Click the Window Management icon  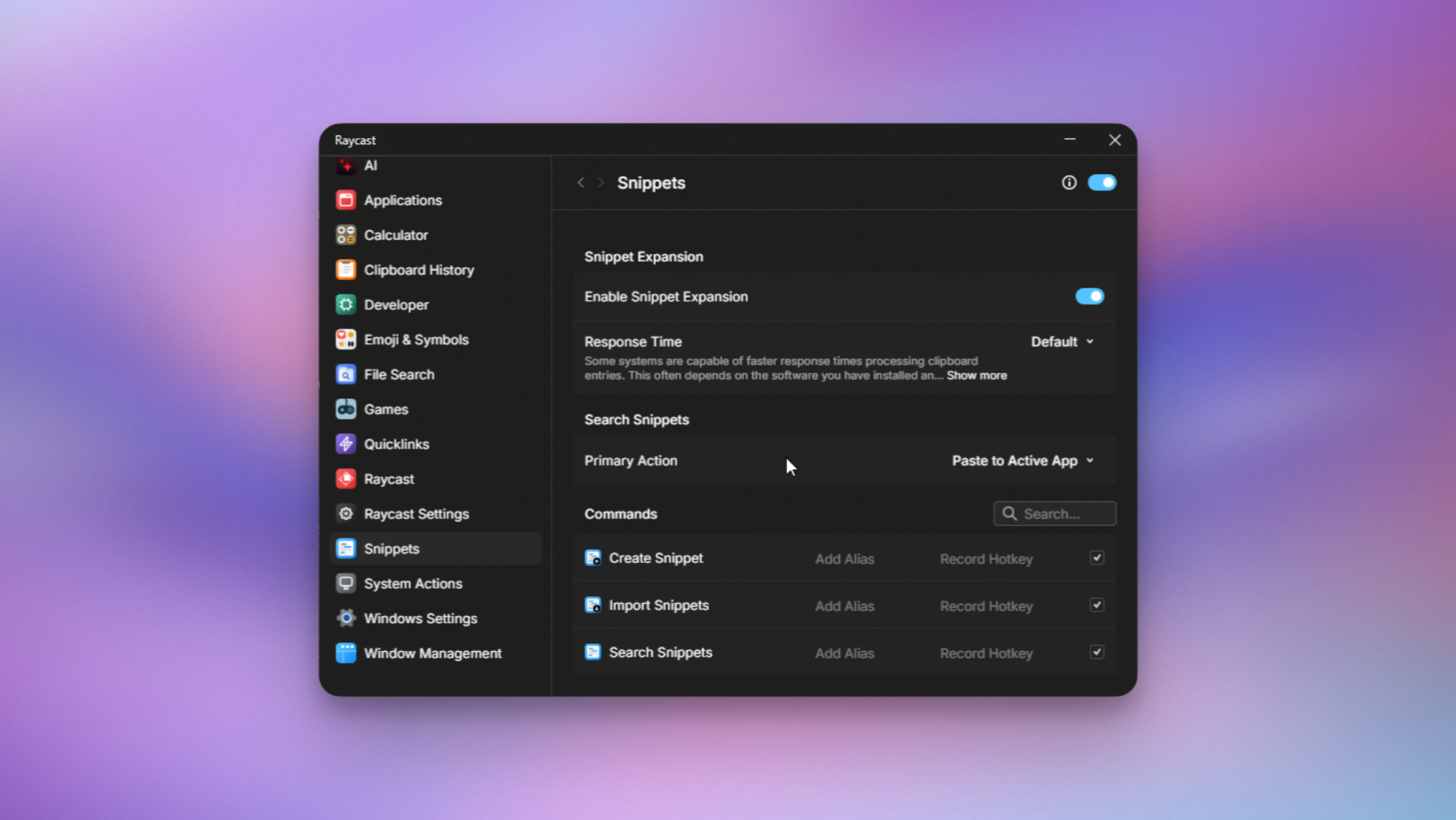[x=346, y=653]
